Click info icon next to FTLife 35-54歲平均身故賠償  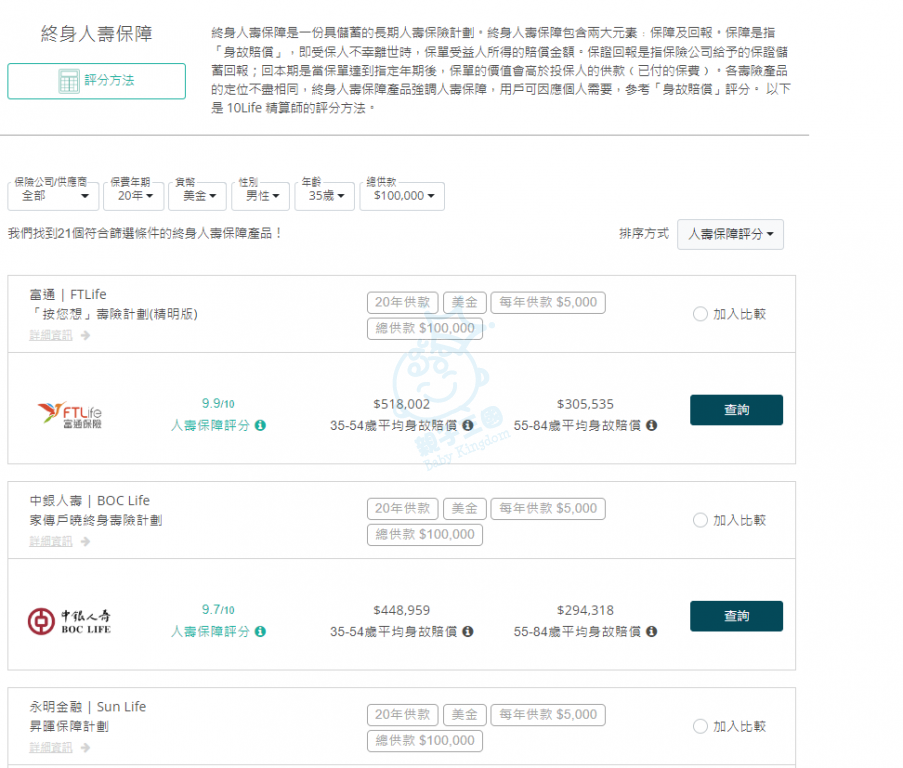pos(468,425)
